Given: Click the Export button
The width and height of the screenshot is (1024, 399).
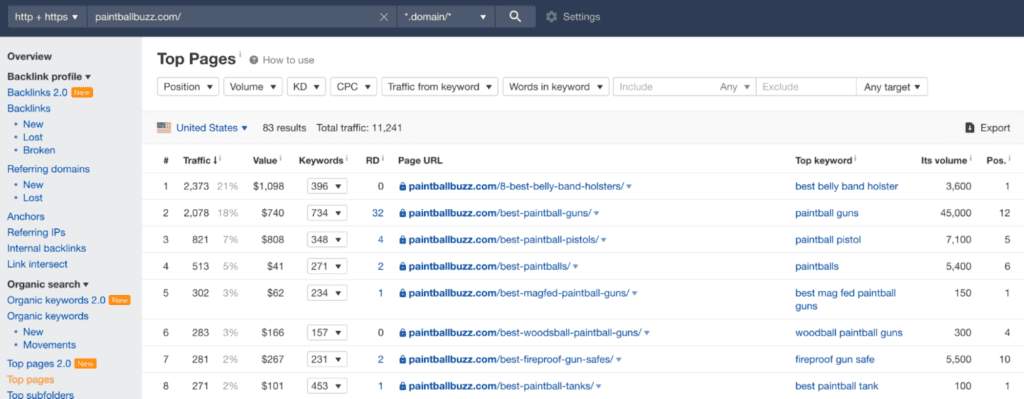Looking at the screenshot, I should tap(988, 128).
